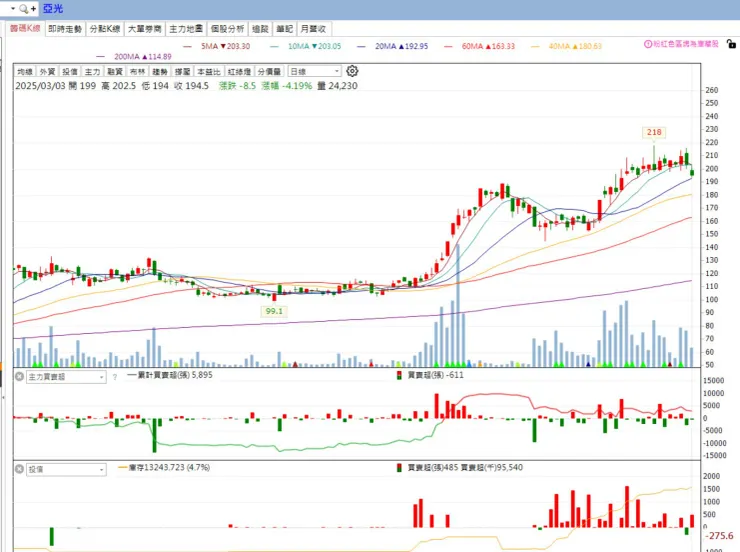Toggle the 主力 overlay button
Screen dimensions: 740x552
click(x=92, y=72)
